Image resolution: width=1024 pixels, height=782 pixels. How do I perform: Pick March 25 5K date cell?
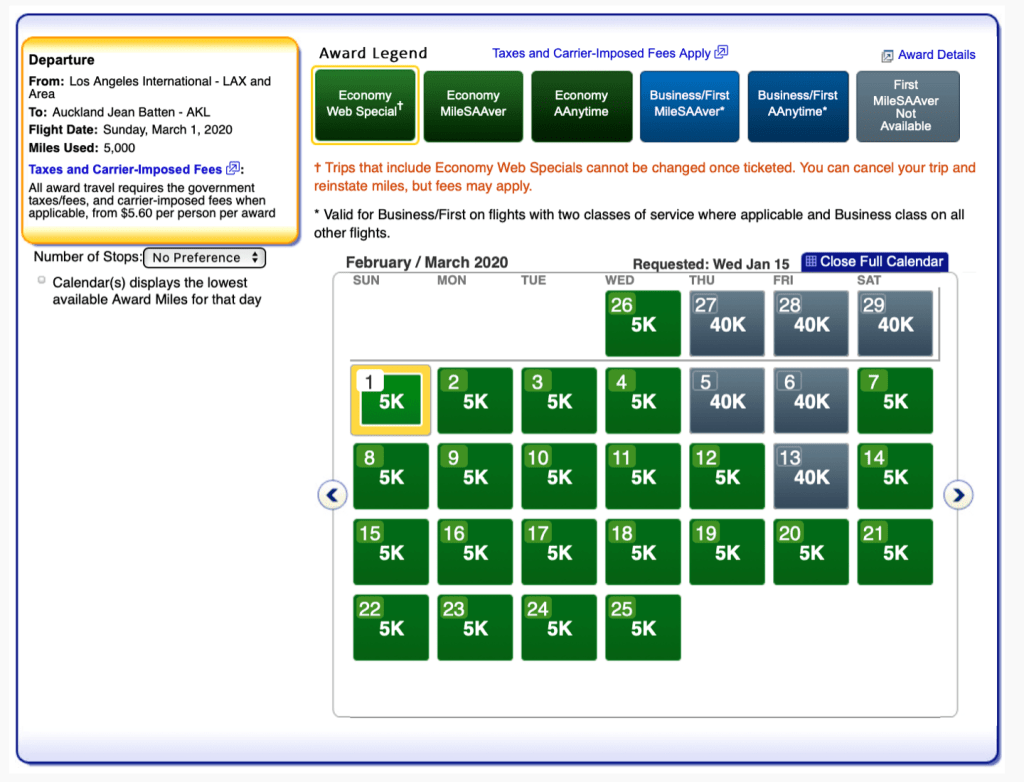643,628
